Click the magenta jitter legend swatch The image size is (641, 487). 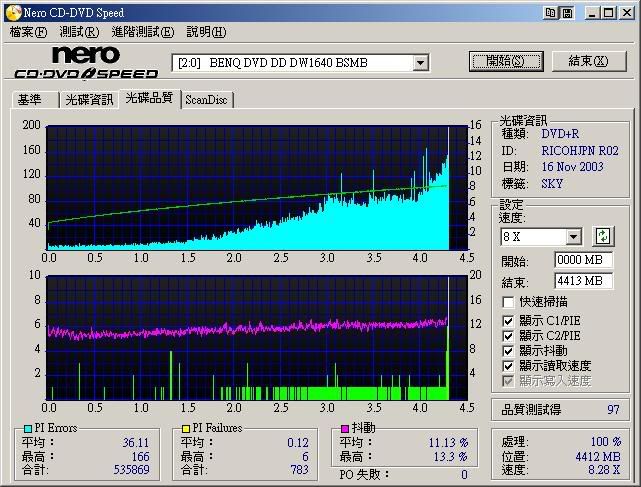345,428
